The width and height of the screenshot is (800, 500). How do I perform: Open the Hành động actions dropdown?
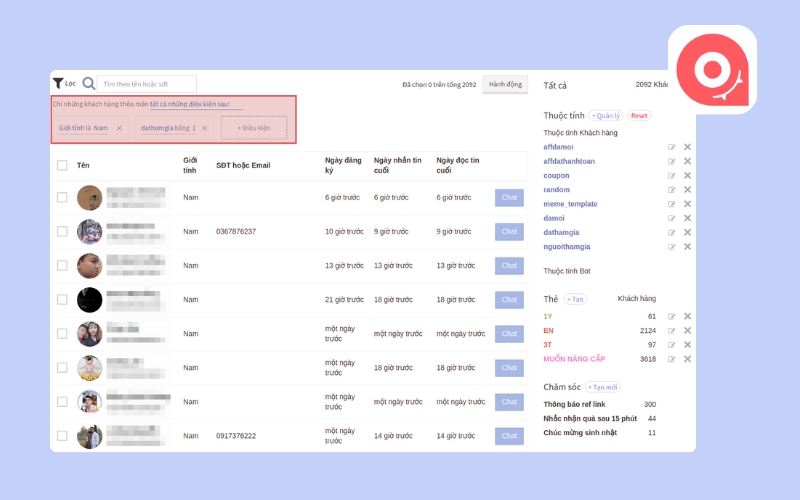coord(504,85)
